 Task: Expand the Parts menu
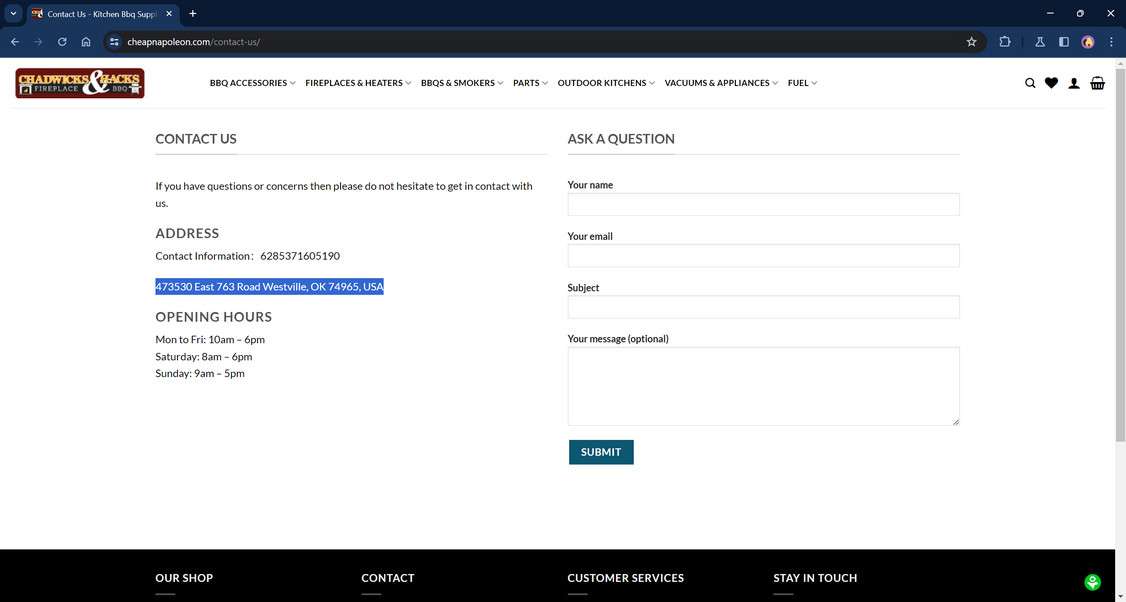[x=530, y=83]
